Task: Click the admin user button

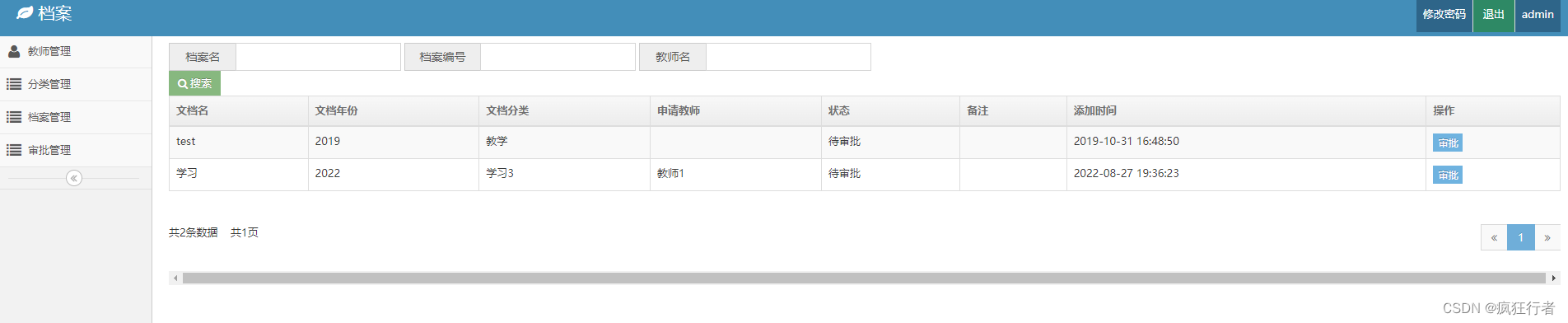Action: click(x=1537, y=15)
